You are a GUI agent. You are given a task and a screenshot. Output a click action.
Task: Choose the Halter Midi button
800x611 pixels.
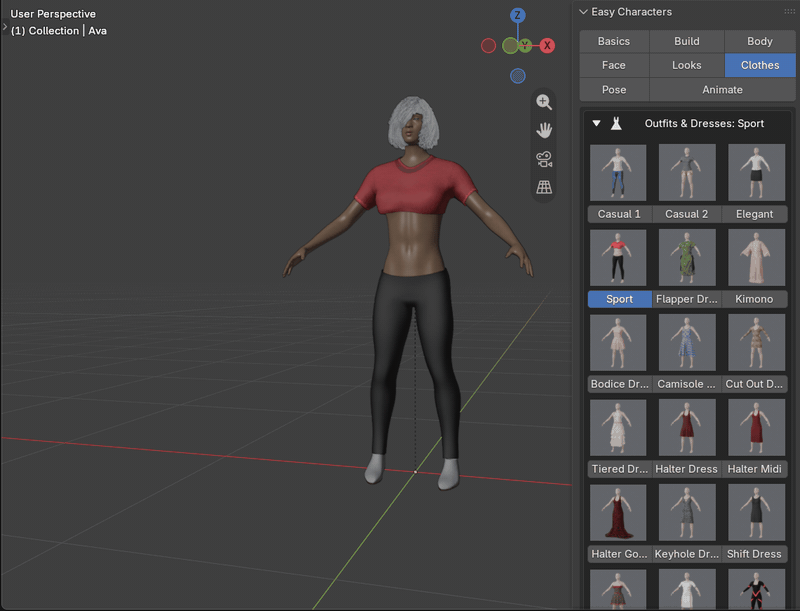coord(755,469)
